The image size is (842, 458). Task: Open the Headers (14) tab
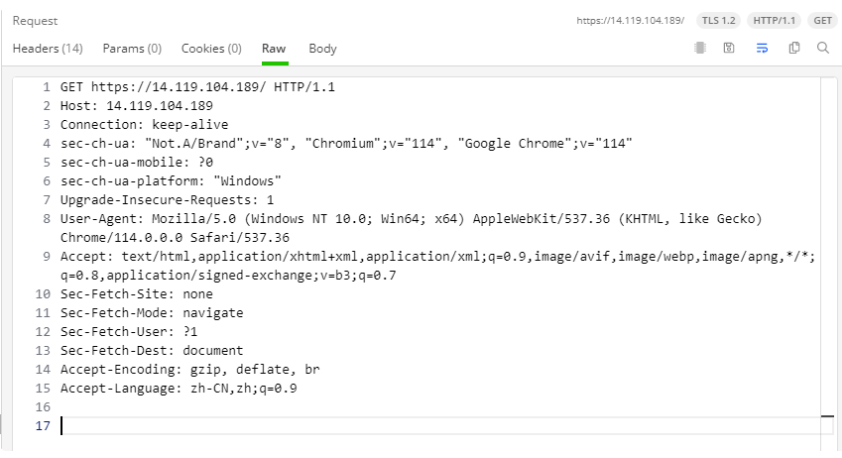point(48,49)
